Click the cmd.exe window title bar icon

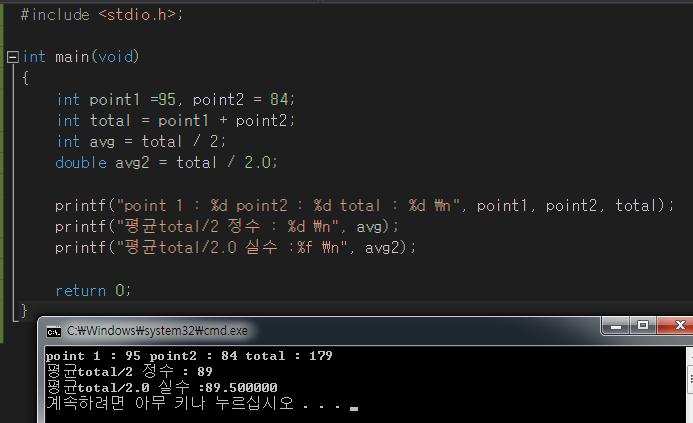click(53, 332)
